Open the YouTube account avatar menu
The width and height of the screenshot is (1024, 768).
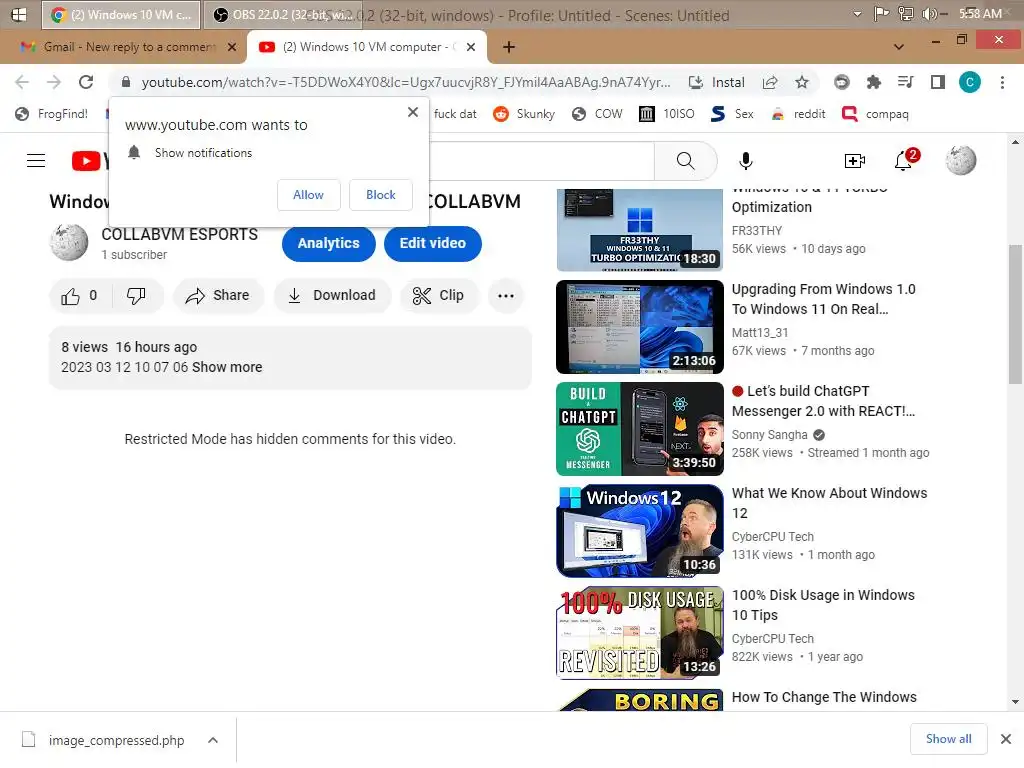(x=961, y=161)
